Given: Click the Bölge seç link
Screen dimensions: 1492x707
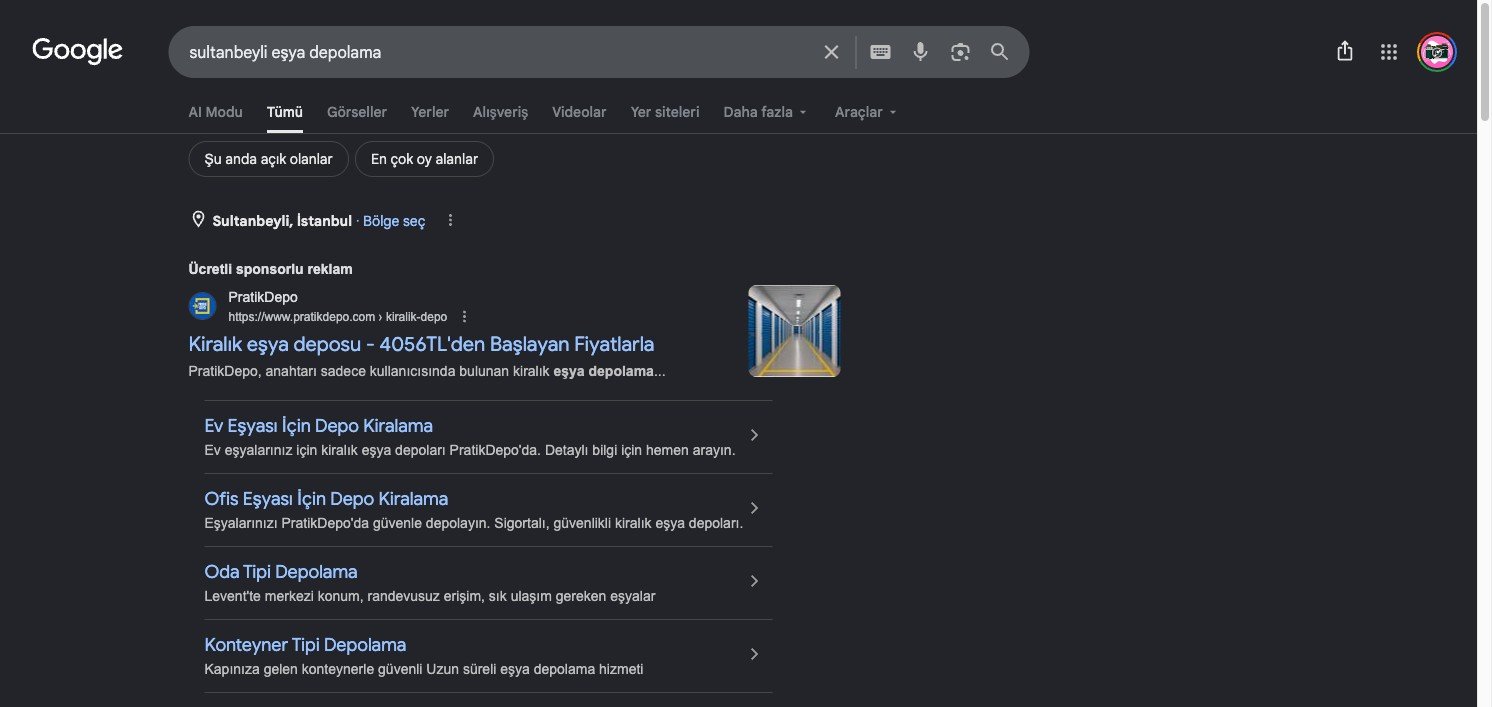Looking at the screenshot, I should click(394, 221).
